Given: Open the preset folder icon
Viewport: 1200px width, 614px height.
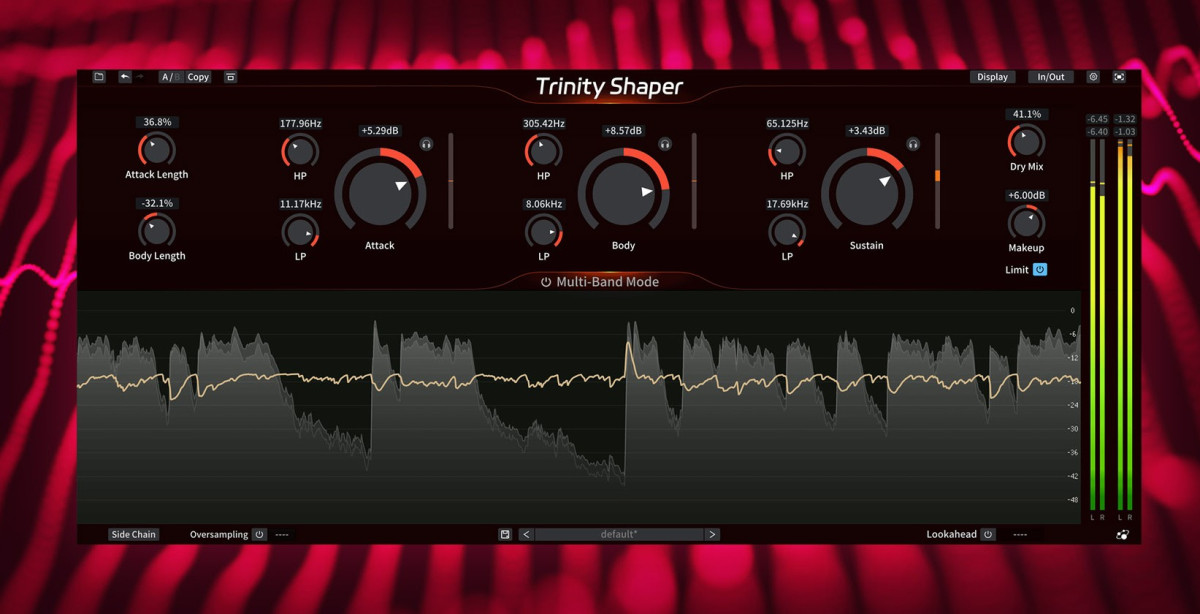Looking at the screenshot, I should [x=99, y=77].
